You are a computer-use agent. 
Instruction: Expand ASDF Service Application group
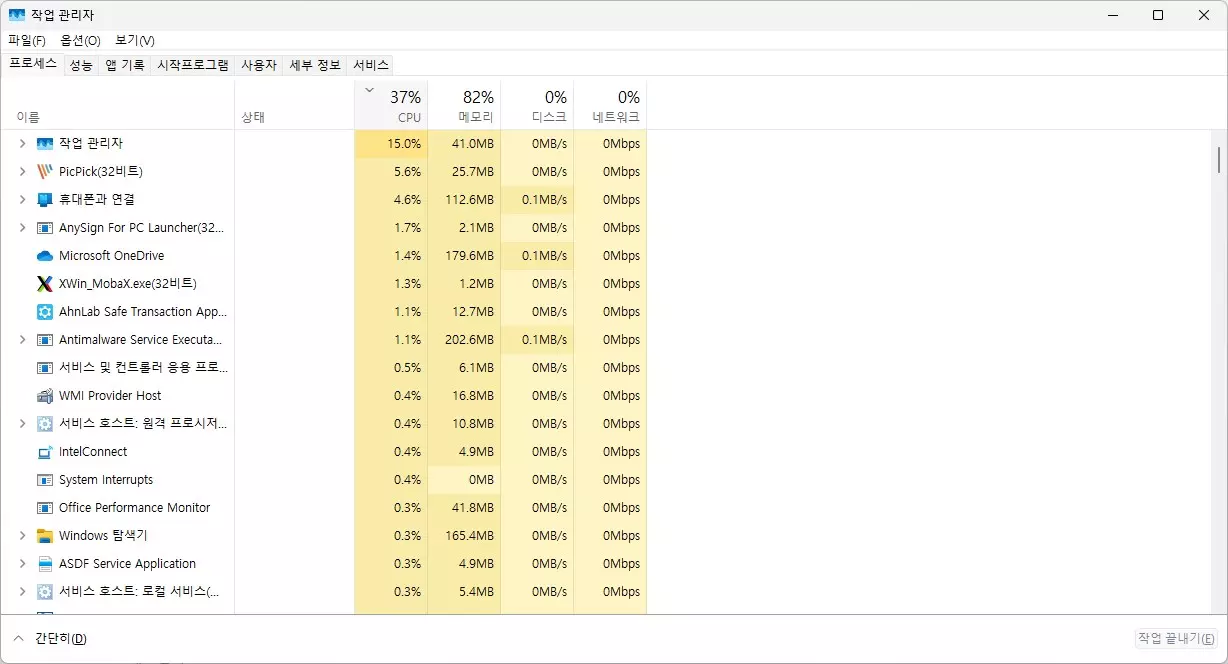22,564
